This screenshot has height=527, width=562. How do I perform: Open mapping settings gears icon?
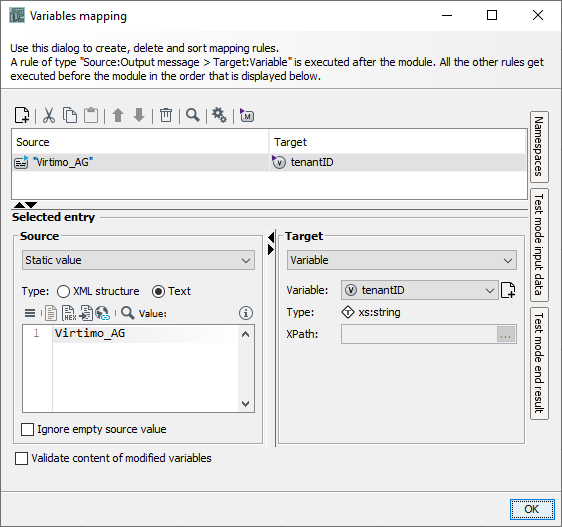point(219,115)
